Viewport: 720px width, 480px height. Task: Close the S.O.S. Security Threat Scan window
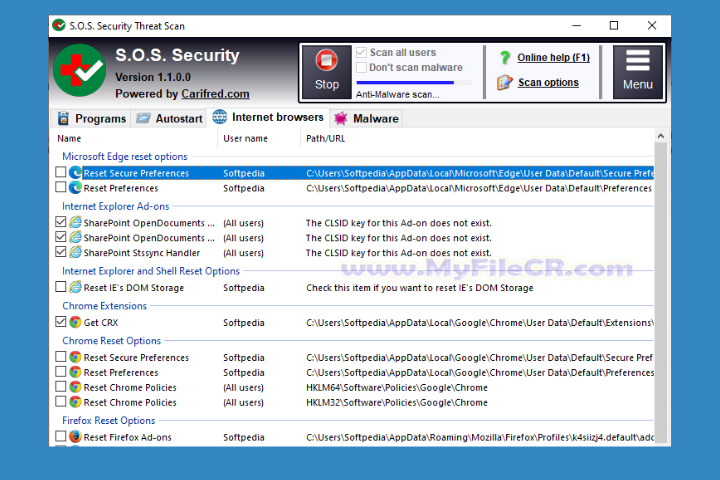click(x=652, y=26)
